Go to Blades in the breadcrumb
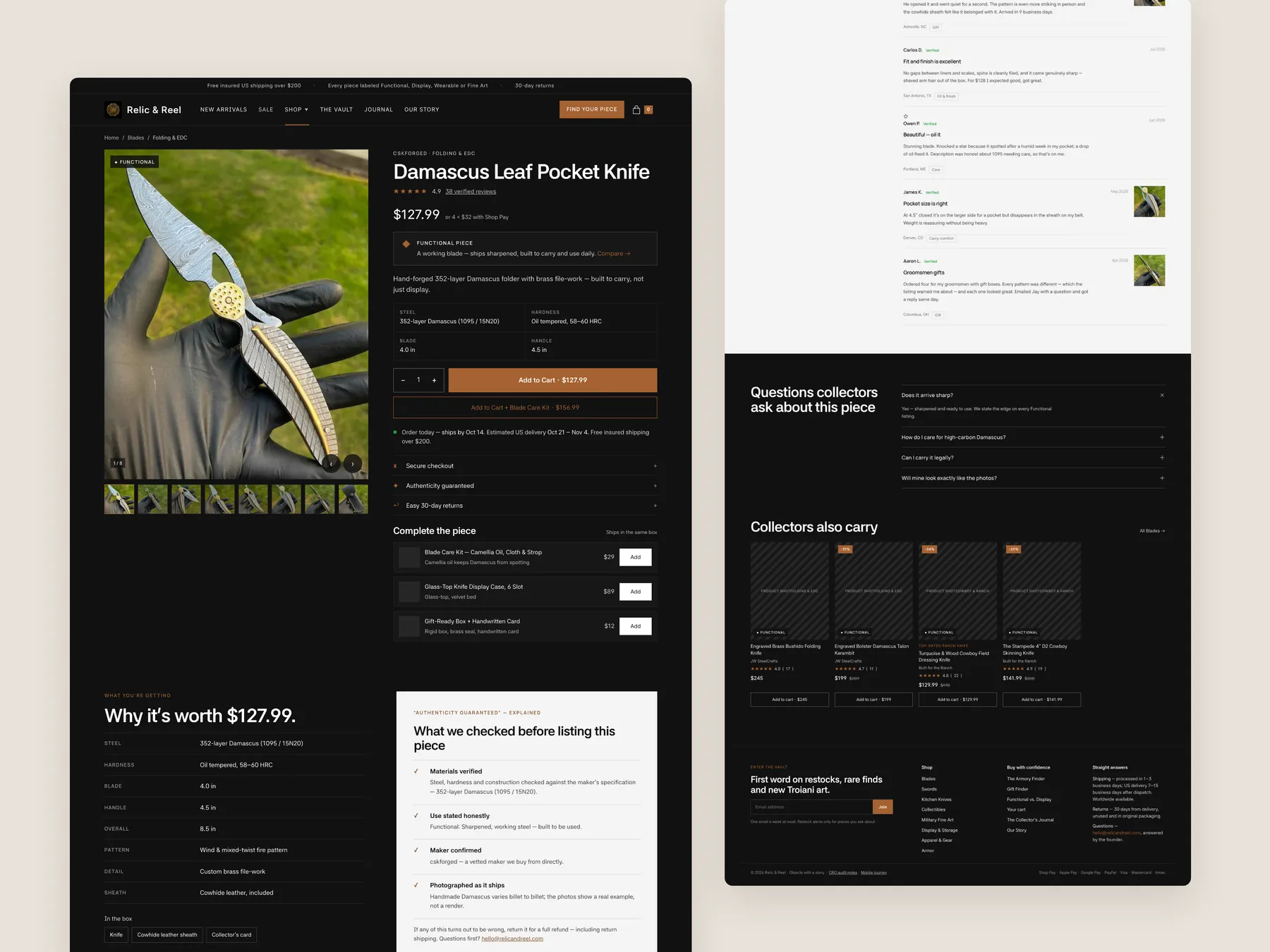Screen dimensions: 1270x952 135,138
